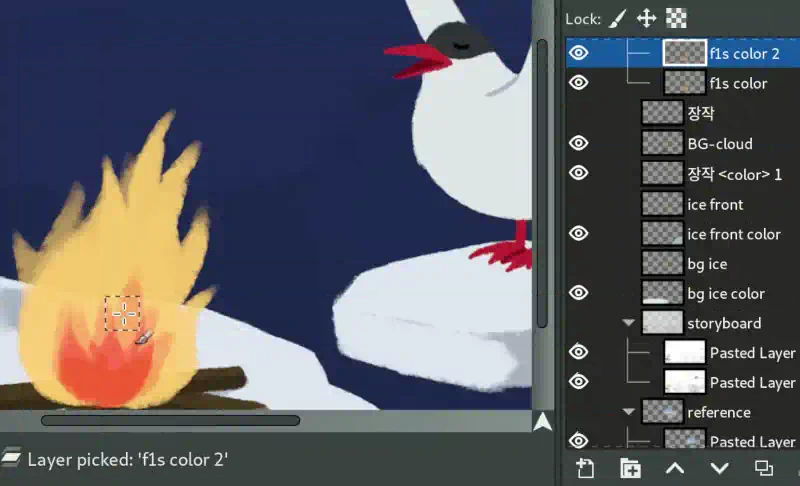Toggle visibility of ice front color layer
This screenshot has height=486, width=800.
click(x=579, y=233)
